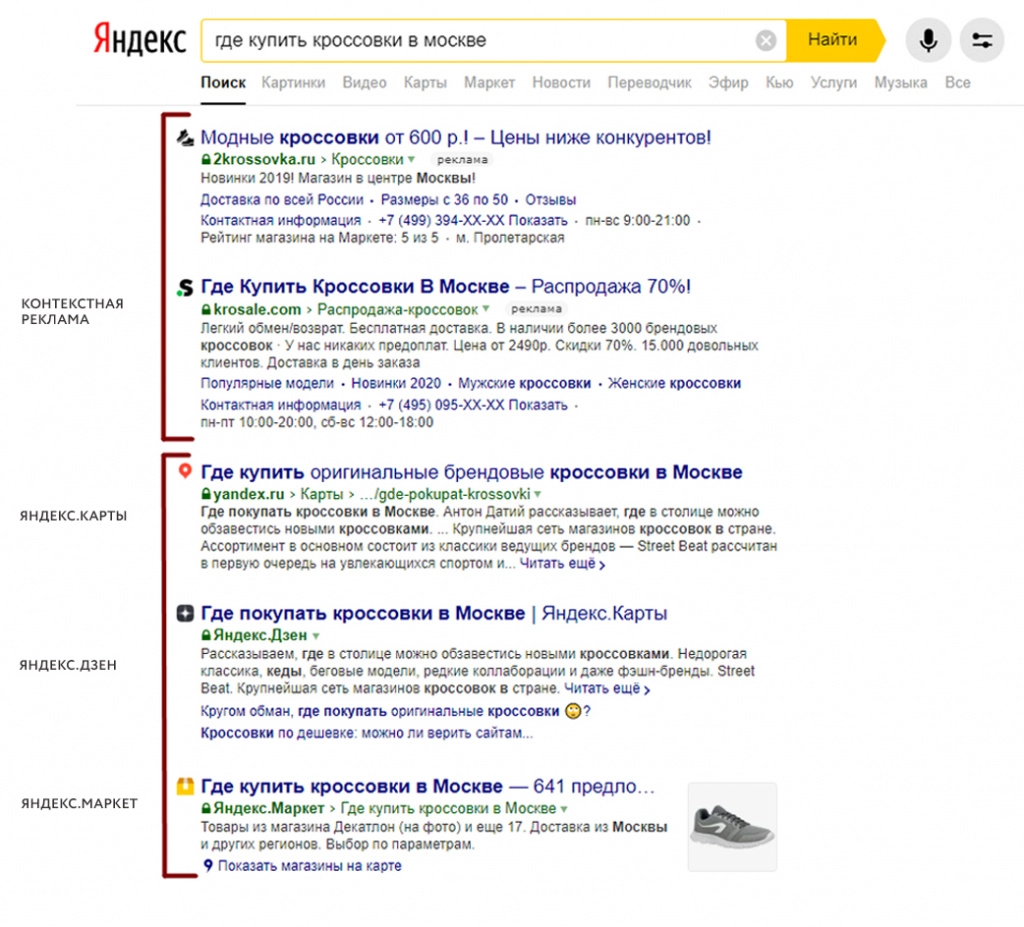
Task: Open the Отзывы sitelink
Action: pyautogui.click(x=550, y=200)
